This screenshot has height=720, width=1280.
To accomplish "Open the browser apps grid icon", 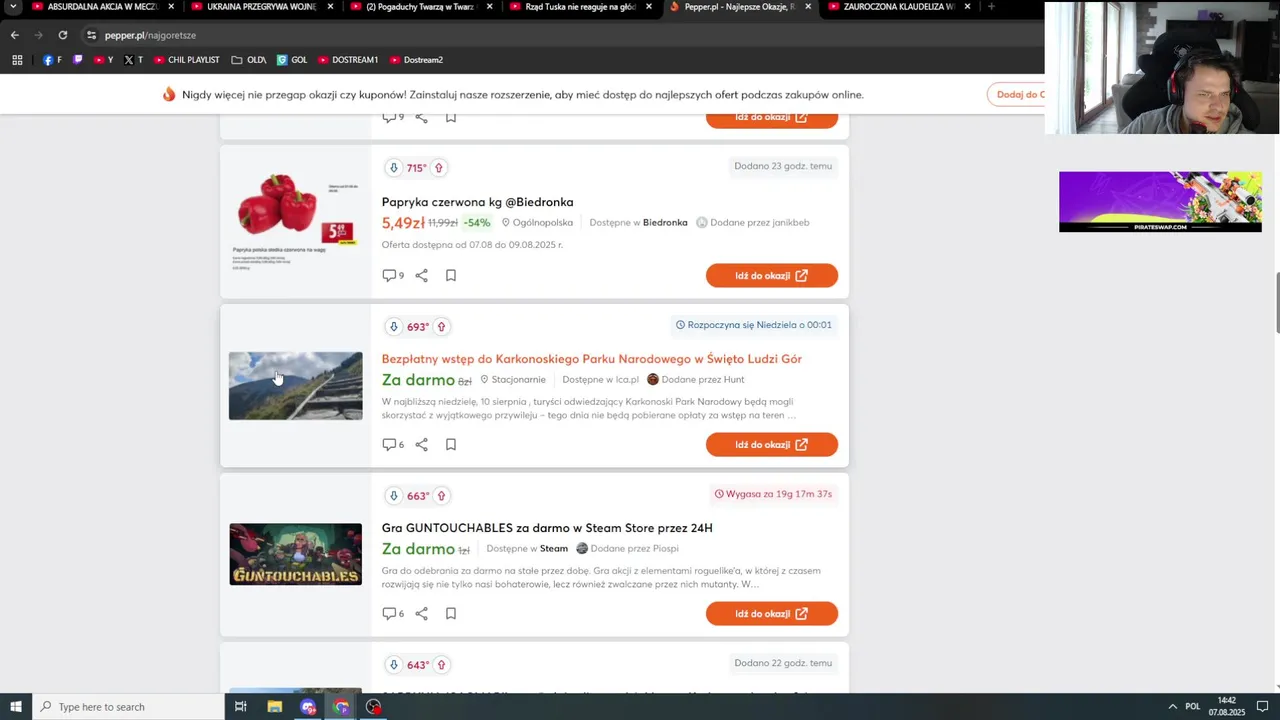I will point(17,60).
